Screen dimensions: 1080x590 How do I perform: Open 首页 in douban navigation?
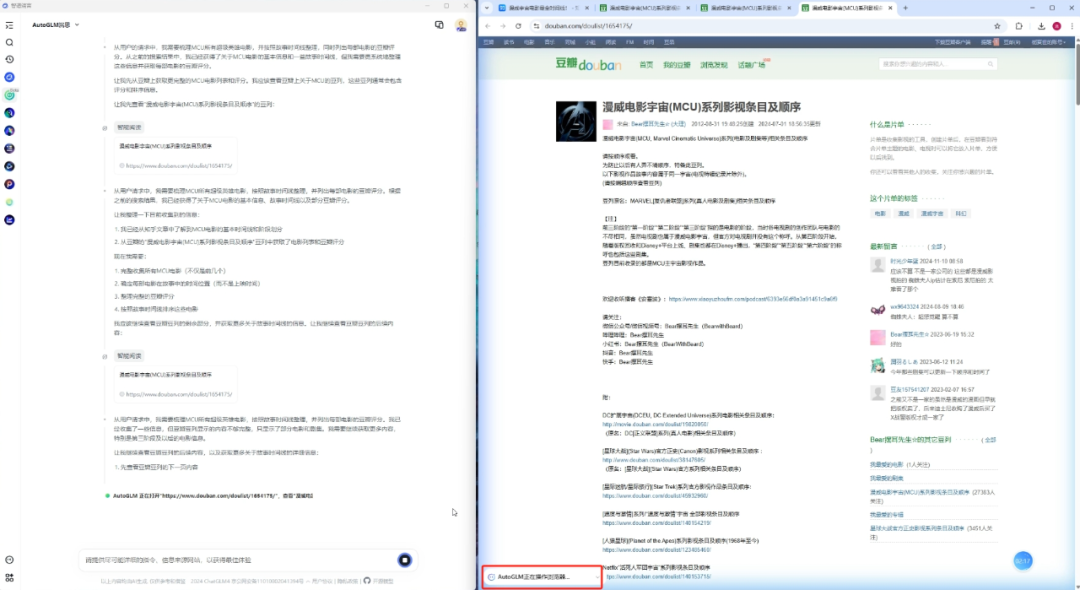click(x=646, y=65)
